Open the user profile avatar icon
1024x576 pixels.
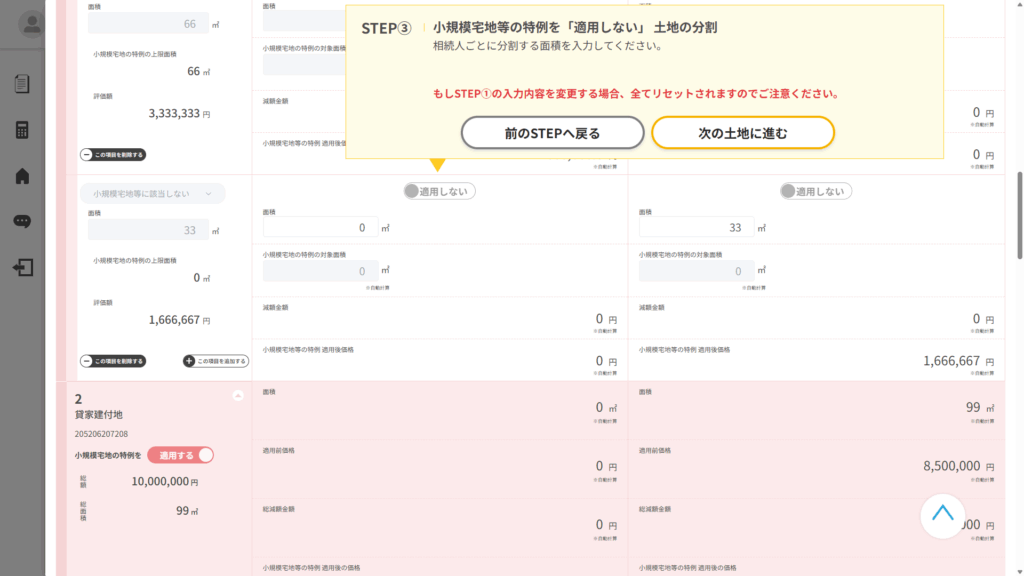tap(32, 24)
